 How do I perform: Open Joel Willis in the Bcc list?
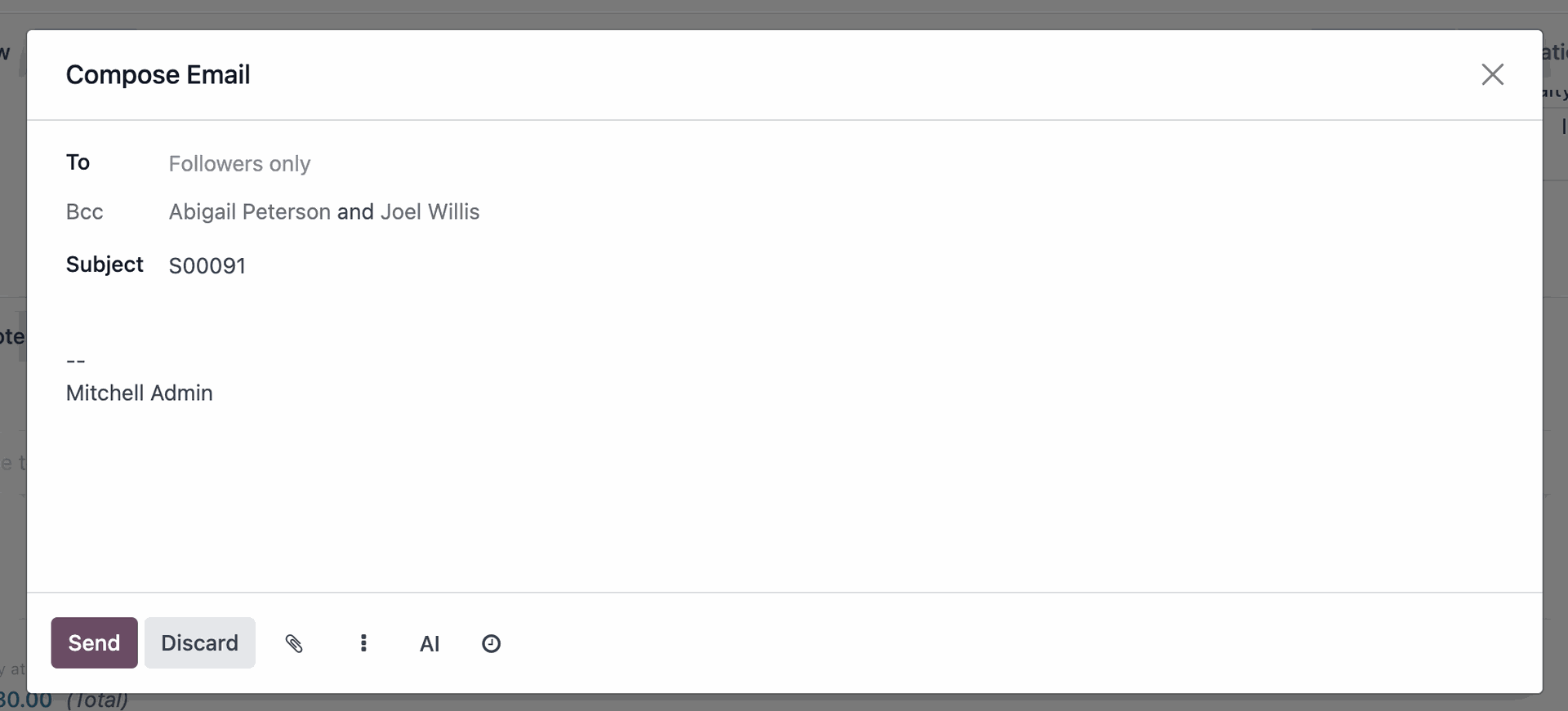tap(430, 211)
